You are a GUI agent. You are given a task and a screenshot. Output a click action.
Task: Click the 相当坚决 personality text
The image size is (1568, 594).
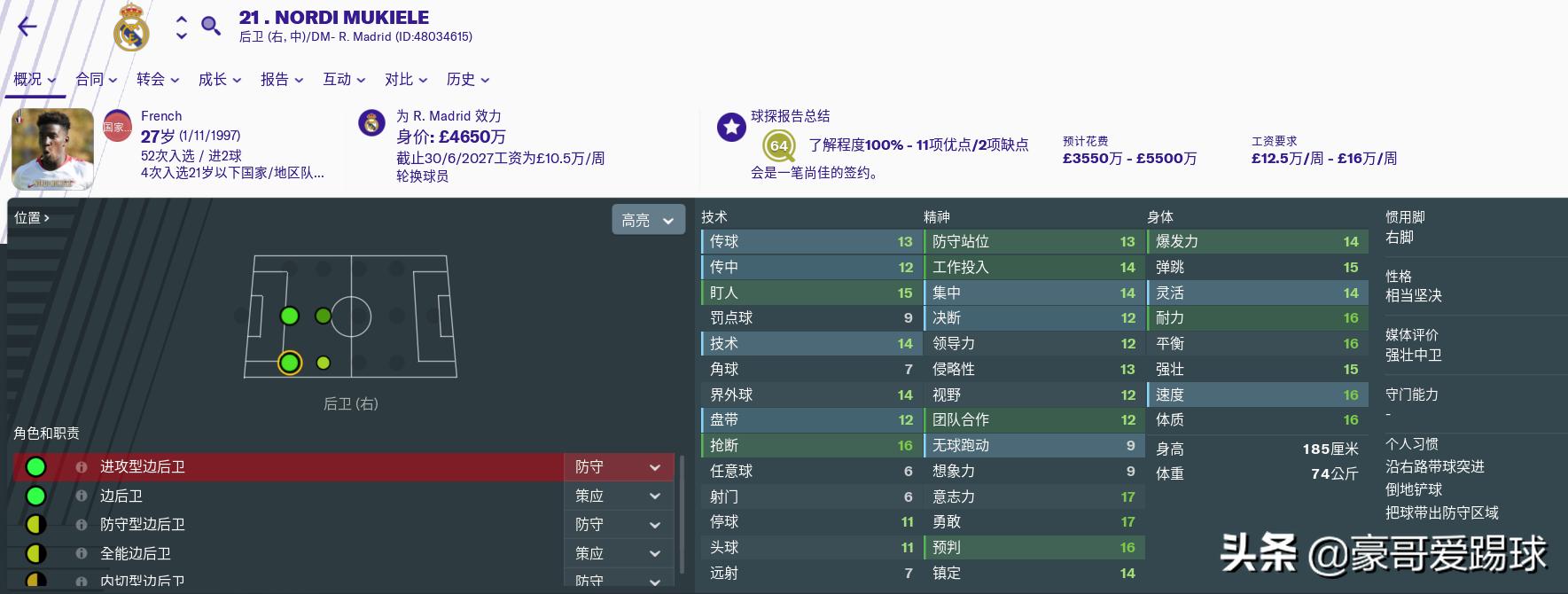tap(1414, 295)
